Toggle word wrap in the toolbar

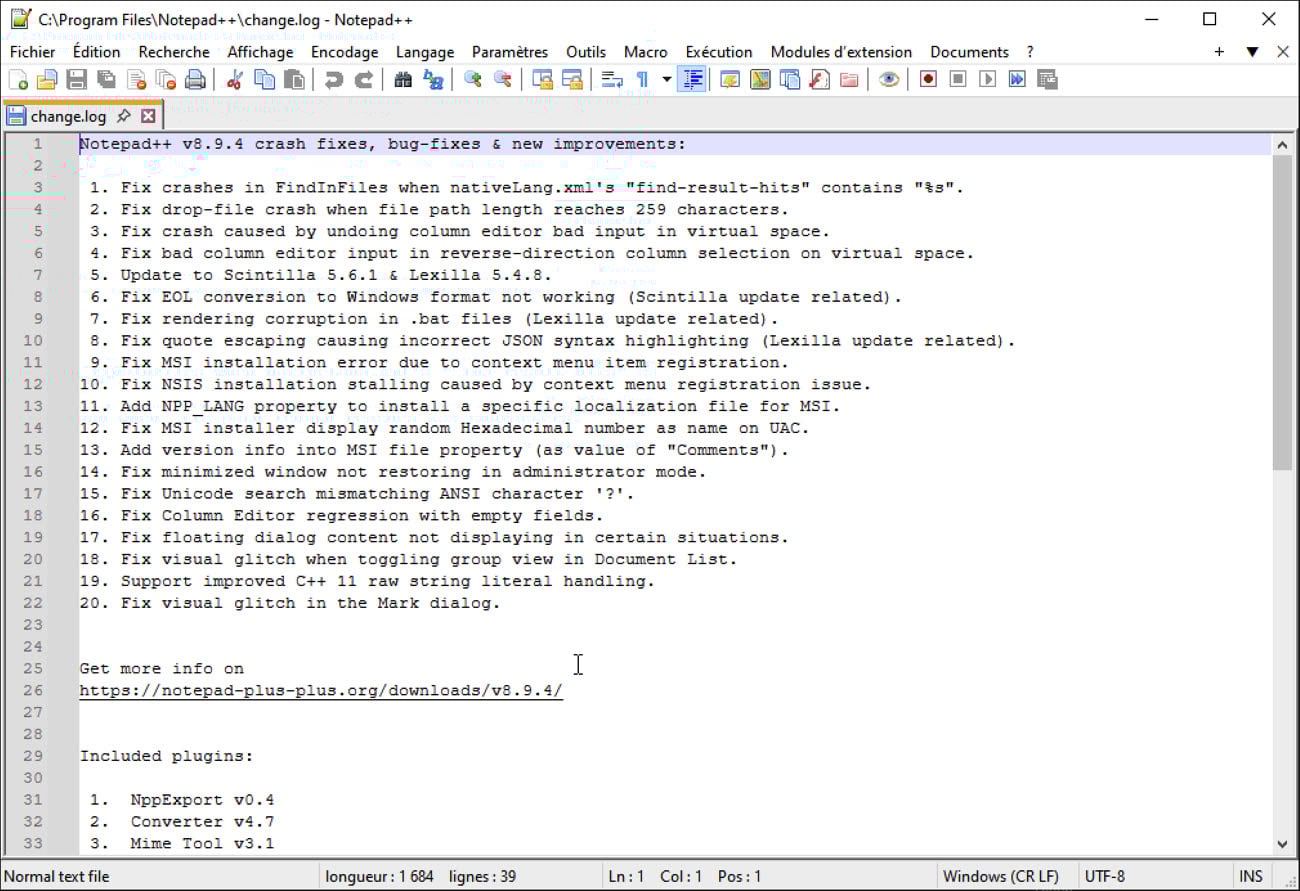click(612, 80)
